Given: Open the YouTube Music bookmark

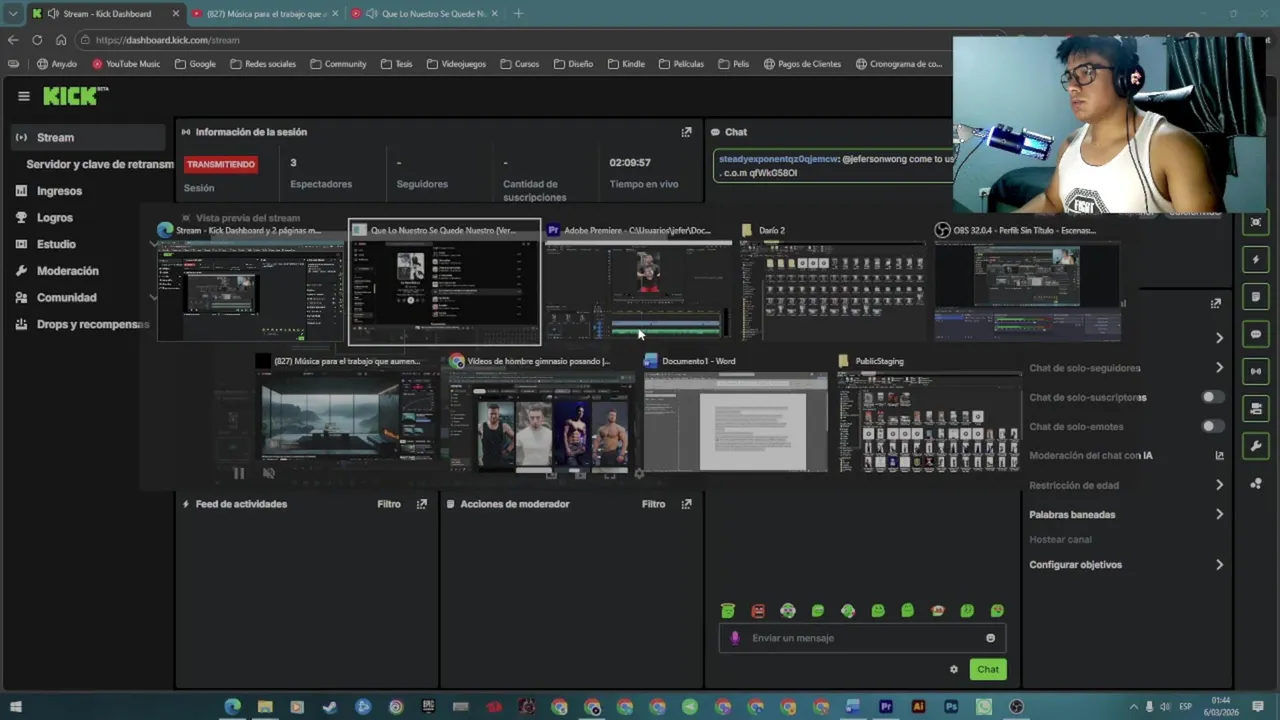Looking at the screenshot, I should 126,64.
